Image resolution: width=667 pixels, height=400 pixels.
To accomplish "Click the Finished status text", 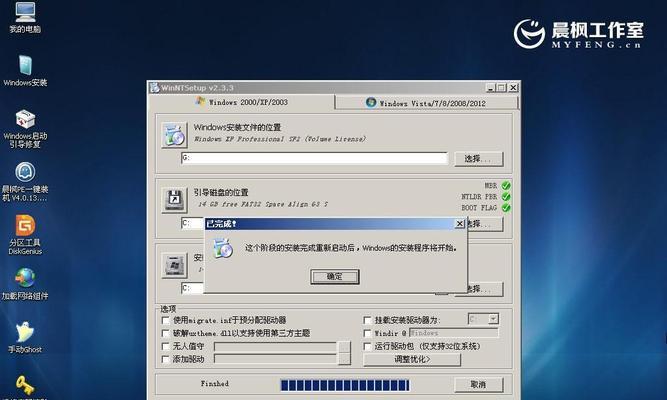I will pos(215,383).
